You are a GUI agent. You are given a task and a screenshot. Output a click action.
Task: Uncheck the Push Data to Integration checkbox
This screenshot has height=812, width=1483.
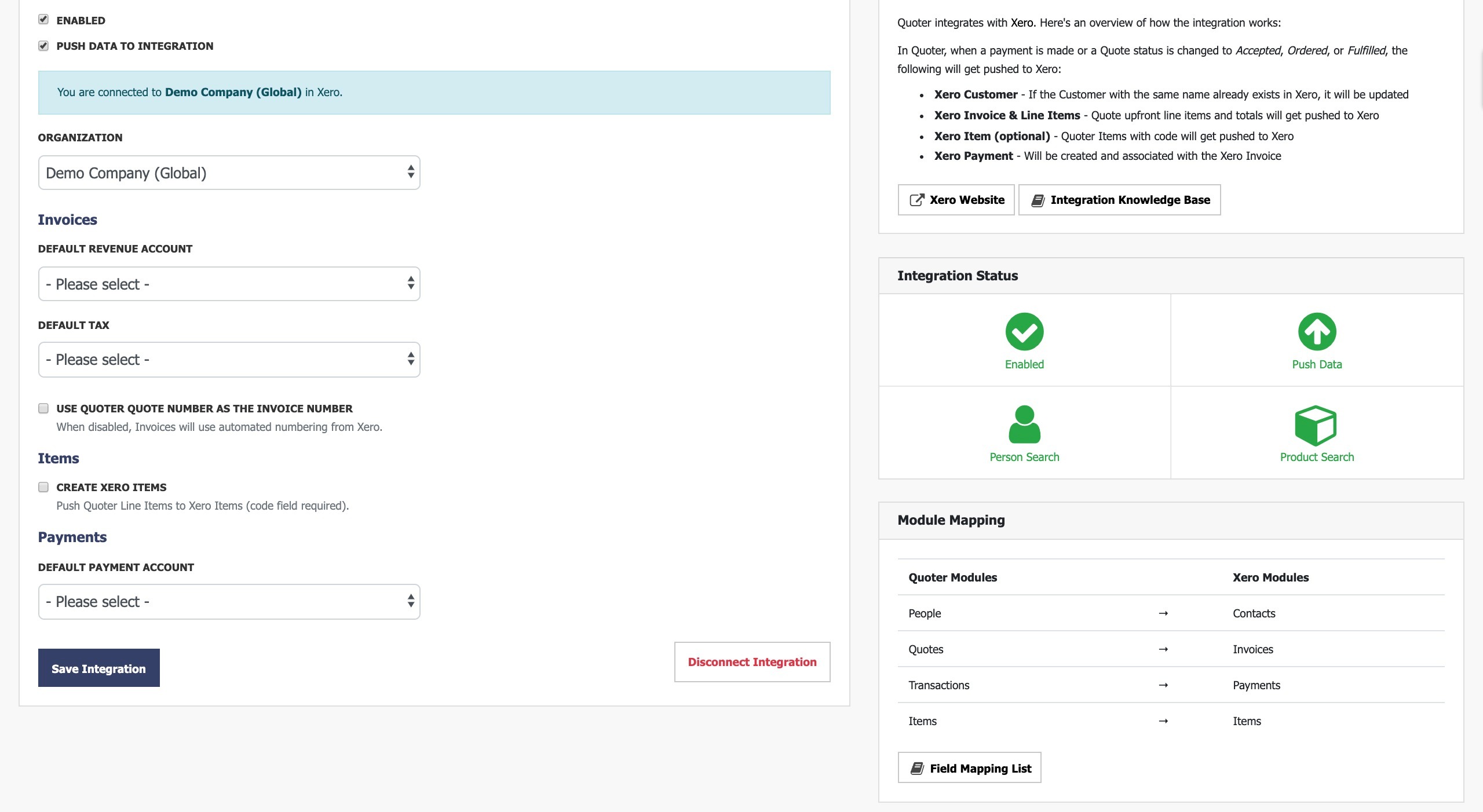43,45
